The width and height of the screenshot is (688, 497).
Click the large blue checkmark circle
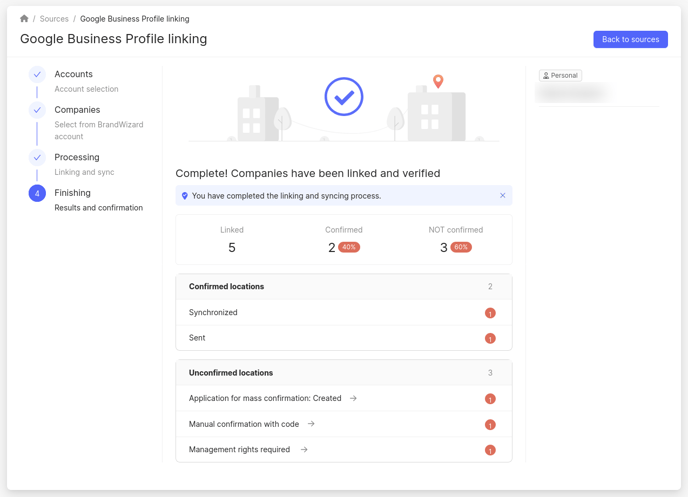click(344, 97)
